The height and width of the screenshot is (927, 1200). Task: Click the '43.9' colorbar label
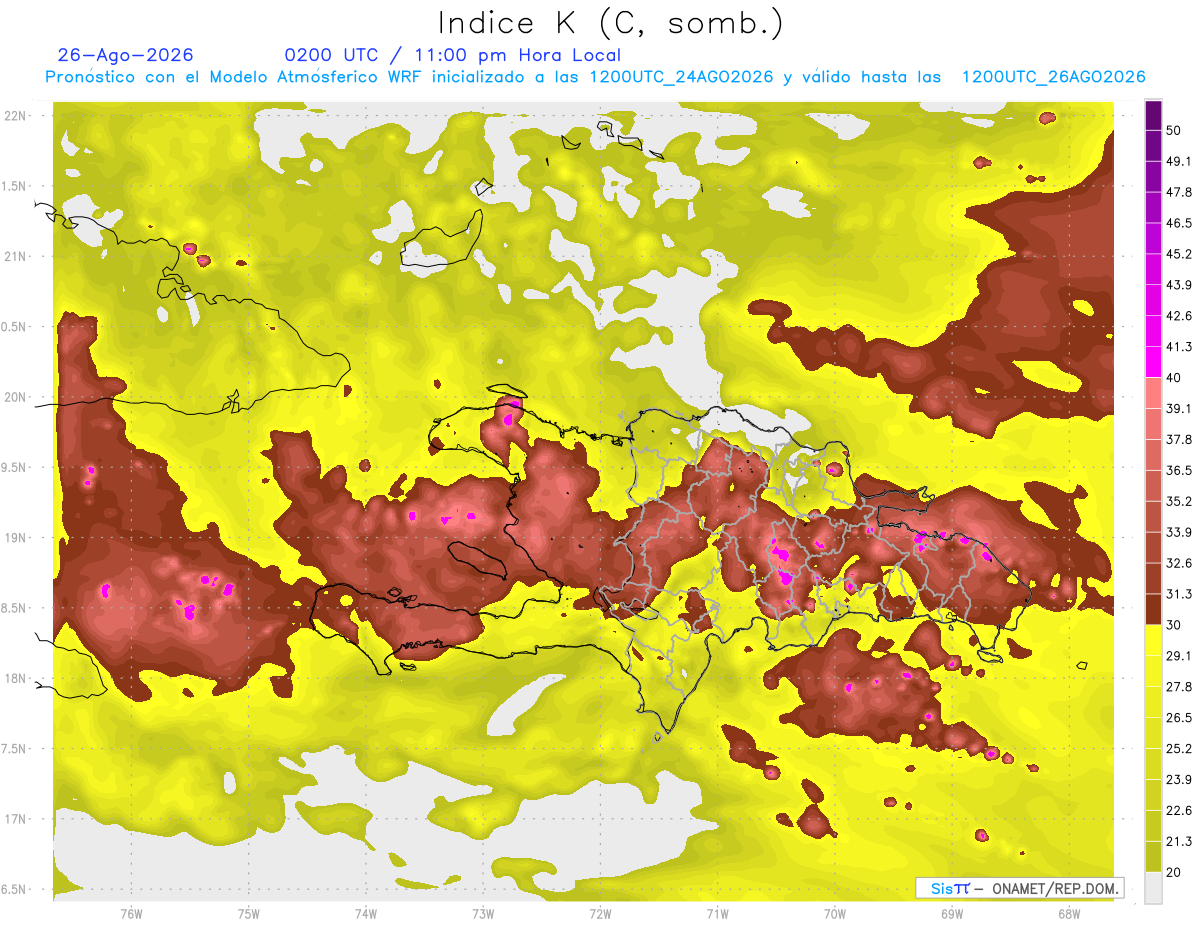(x=1179, y=285)
